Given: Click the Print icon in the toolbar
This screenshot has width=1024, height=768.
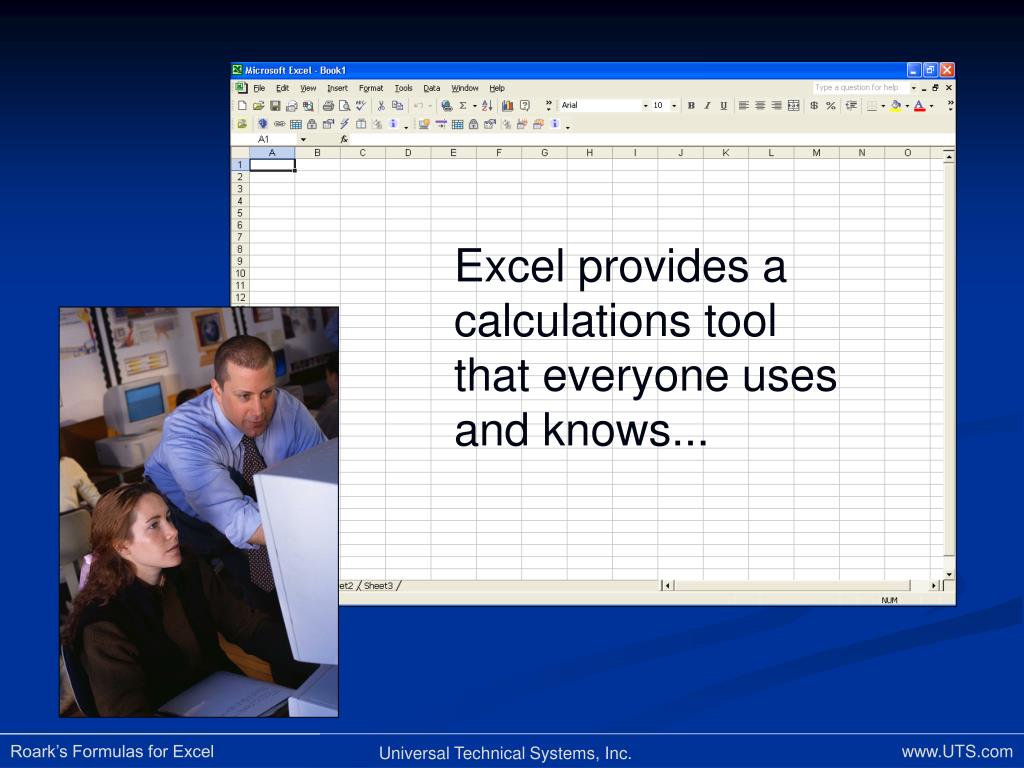Looking at the screenshot, I should [x=328, y=106].
